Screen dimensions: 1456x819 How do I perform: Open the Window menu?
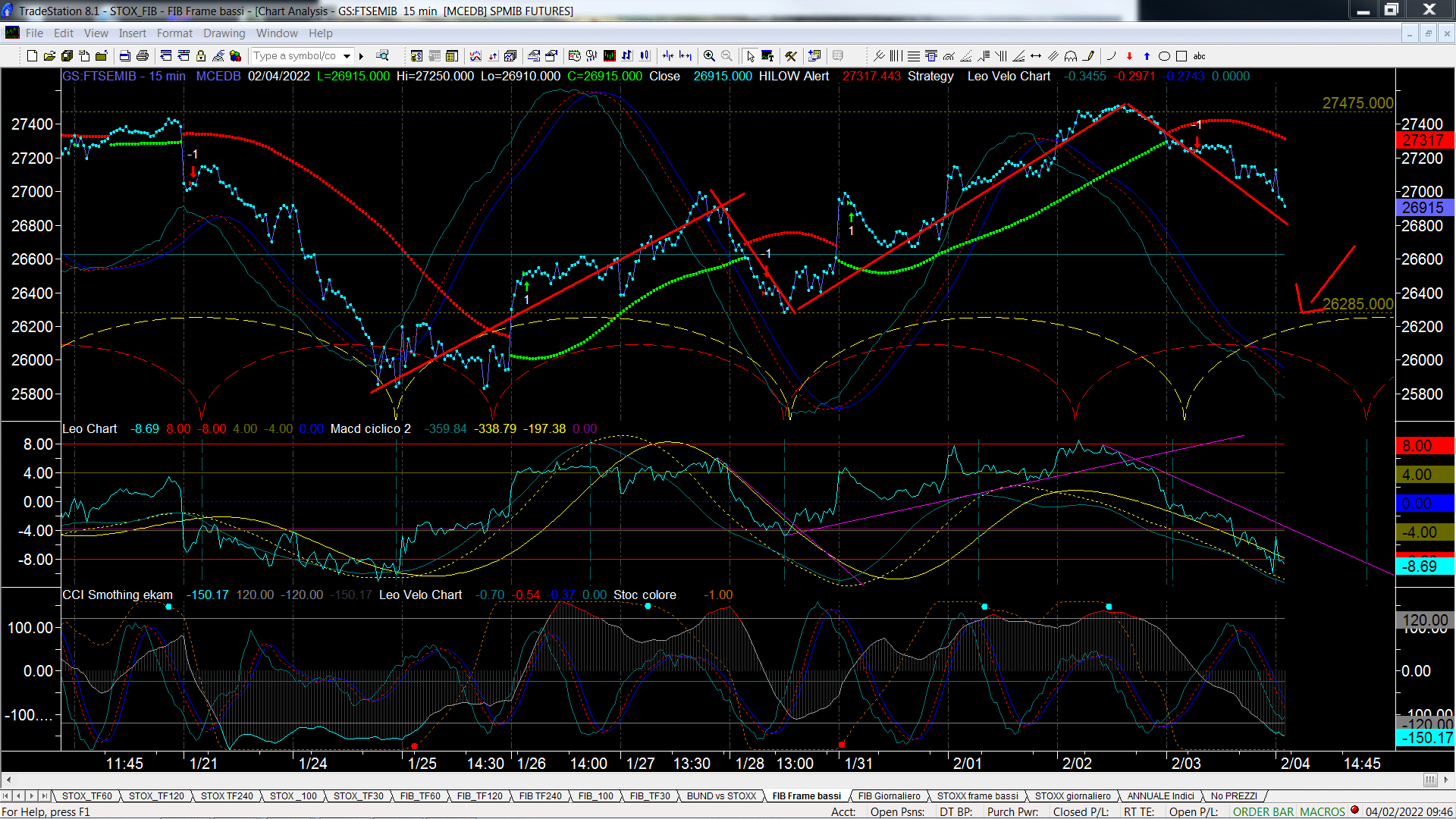click(277, 33)
